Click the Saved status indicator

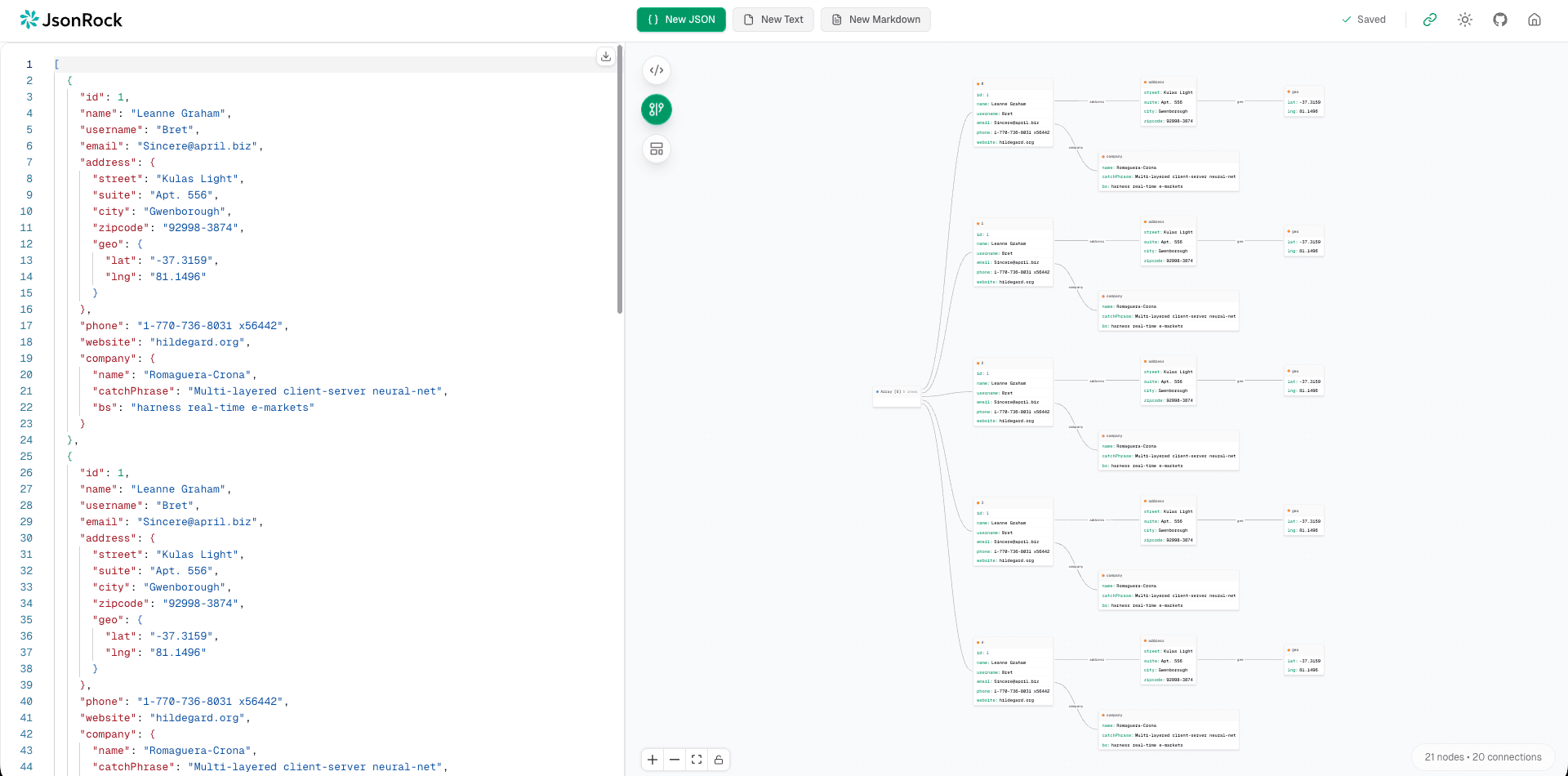(x=1364, y=20)
